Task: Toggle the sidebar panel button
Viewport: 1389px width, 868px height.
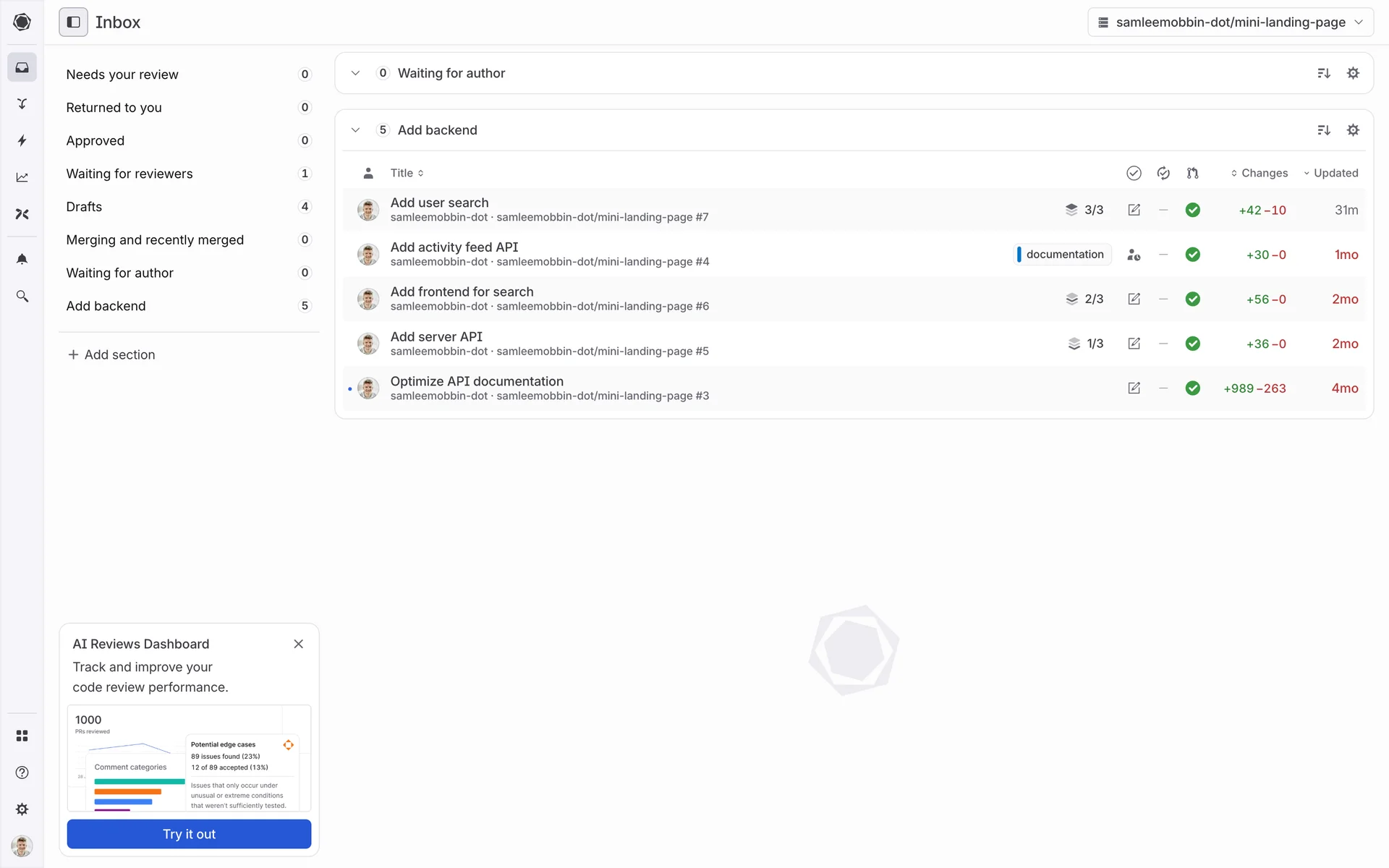Action: tap(73, 22)
